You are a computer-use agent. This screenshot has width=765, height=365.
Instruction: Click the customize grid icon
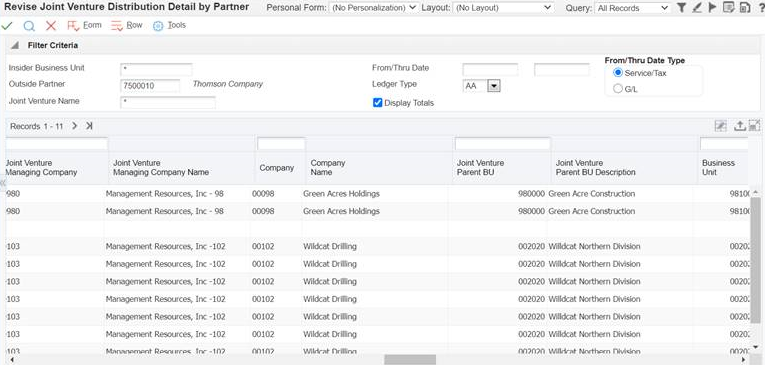point(720,126)
